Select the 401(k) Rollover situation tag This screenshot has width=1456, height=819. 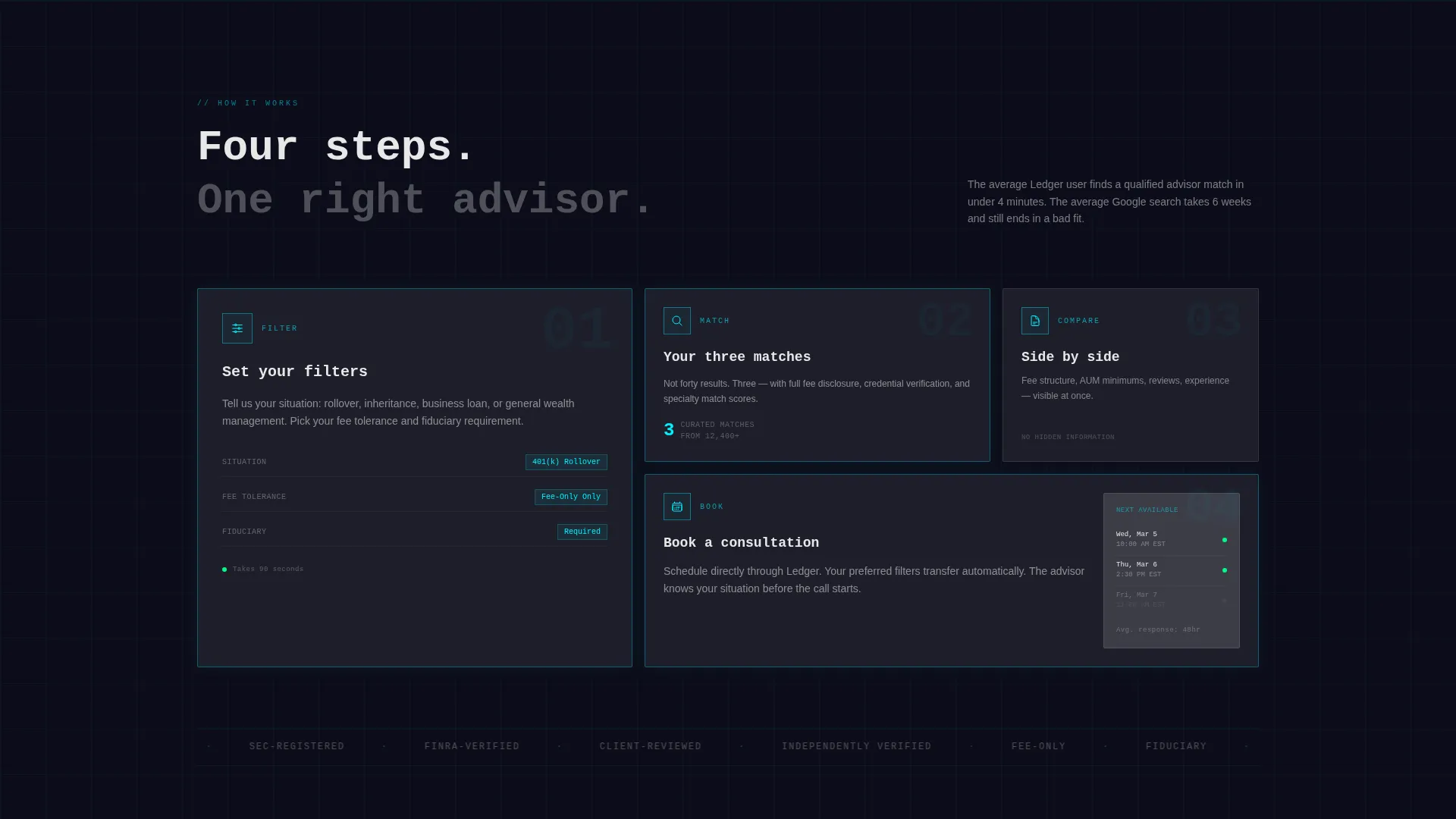tap(566, 462)
